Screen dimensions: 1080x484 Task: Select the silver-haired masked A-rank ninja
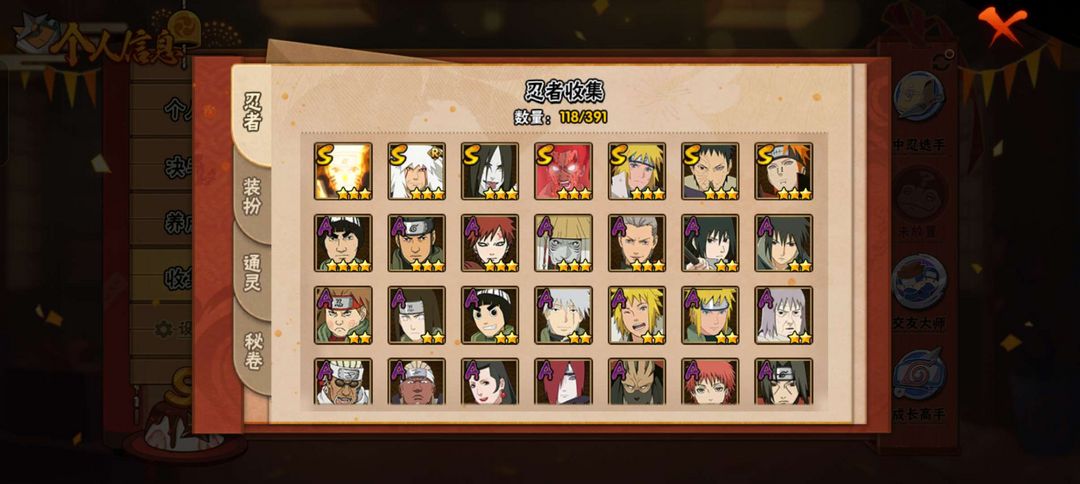[x=563, y=315]
